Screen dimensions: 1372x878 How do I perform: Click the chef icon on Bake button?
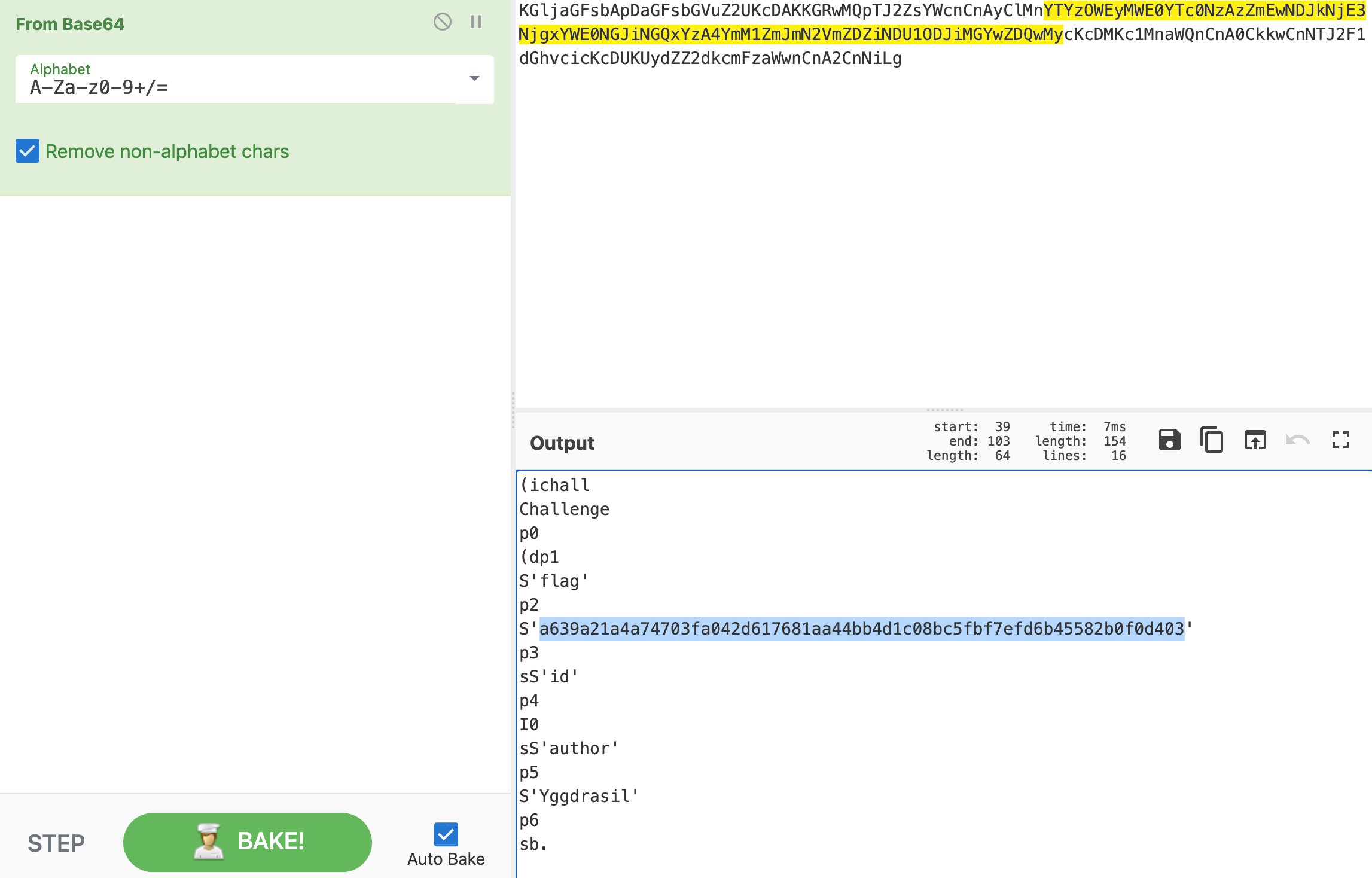208,841
